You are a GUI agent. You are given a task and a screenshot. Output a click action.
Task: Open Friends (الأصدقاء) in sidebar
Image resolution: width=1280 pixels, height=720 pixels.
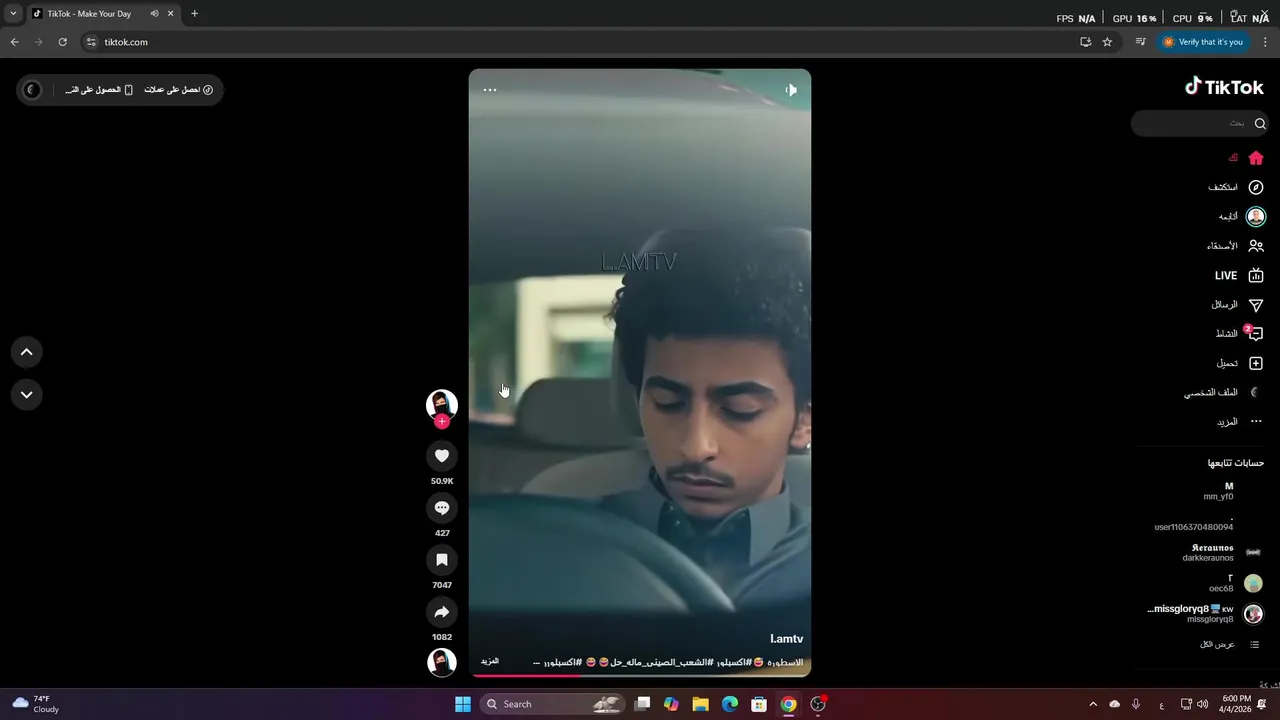point(1235,246)
